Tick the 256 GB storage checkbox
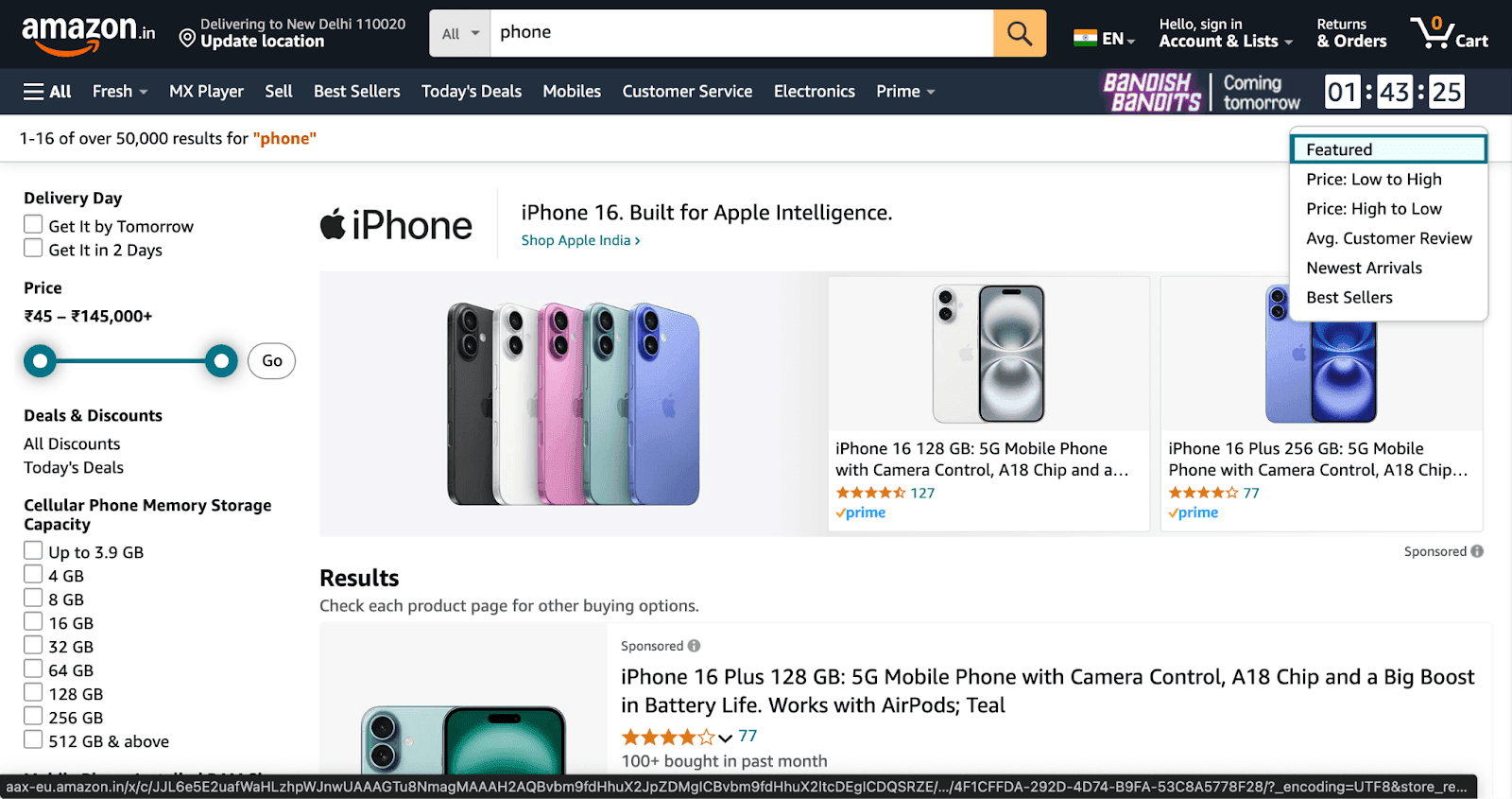This screenshot has width=1512, height=799. click(x=33, y=717)
